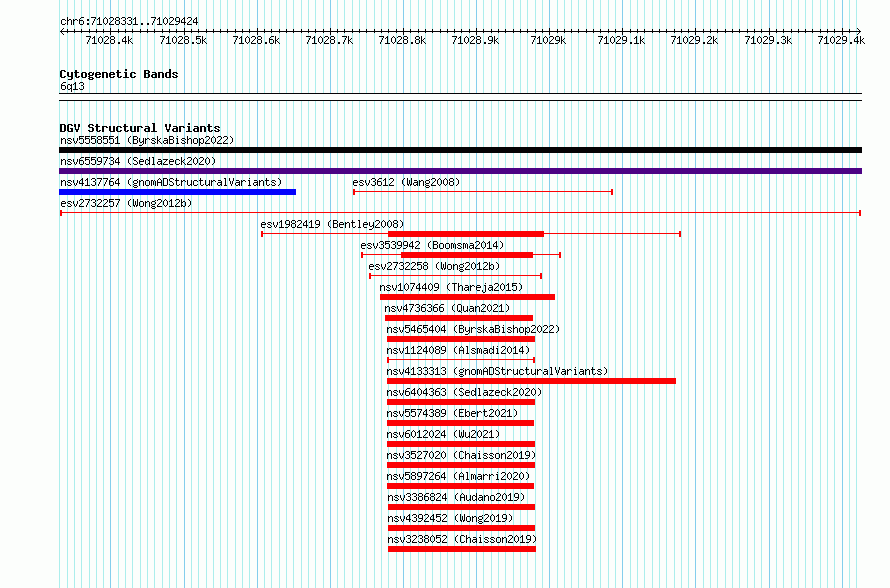
Task: Select the purple nsv6559734 variant bar
Action: tap(460, 171)
